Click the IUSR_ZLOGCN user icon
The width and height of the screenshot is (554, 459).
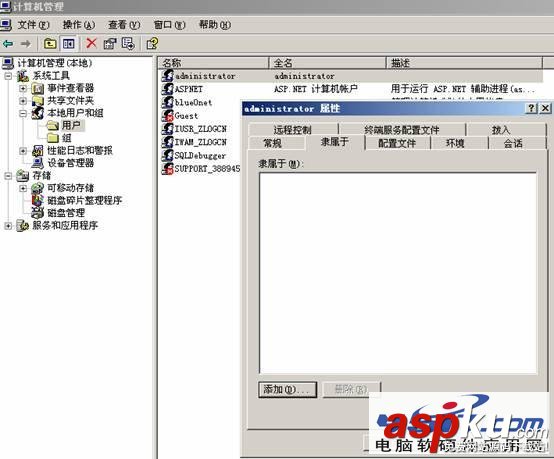pos(167,129)
